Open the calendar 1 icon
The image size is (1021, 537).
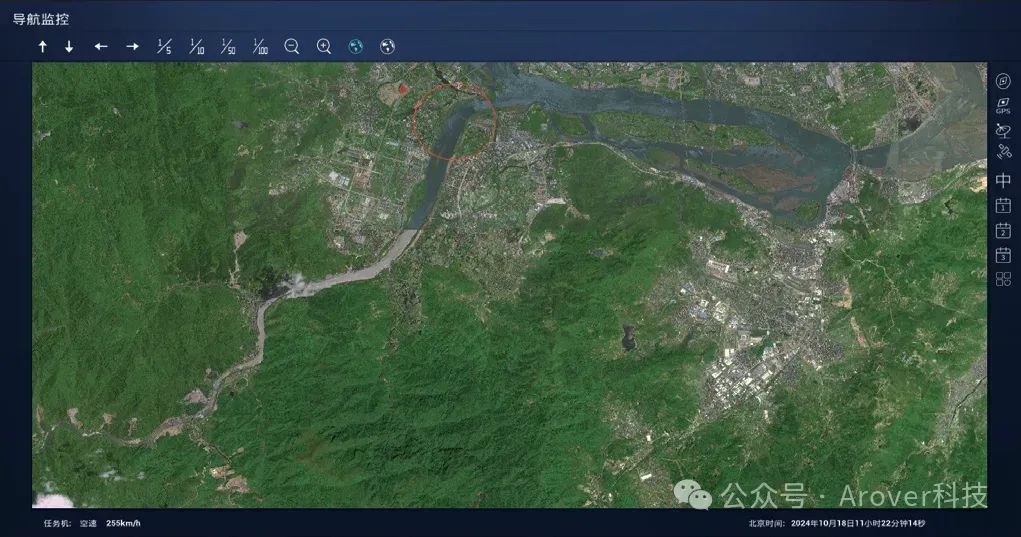(1003, 206)
